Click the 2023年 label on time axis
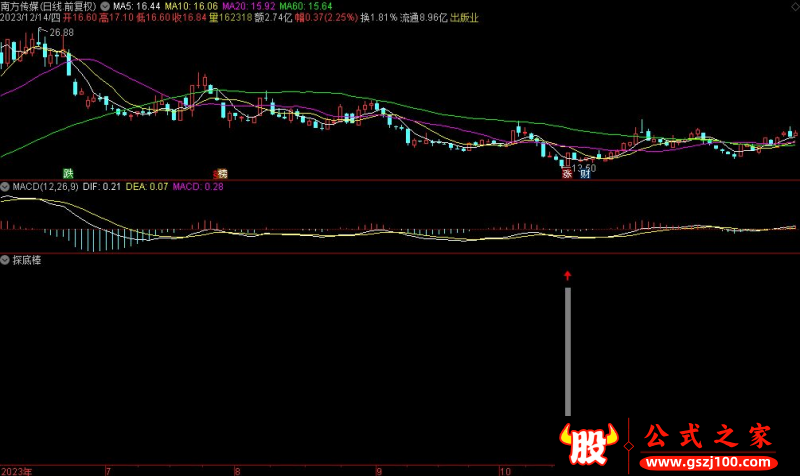The height and width of the screenshot is (476, 800). tap(16, 471)
